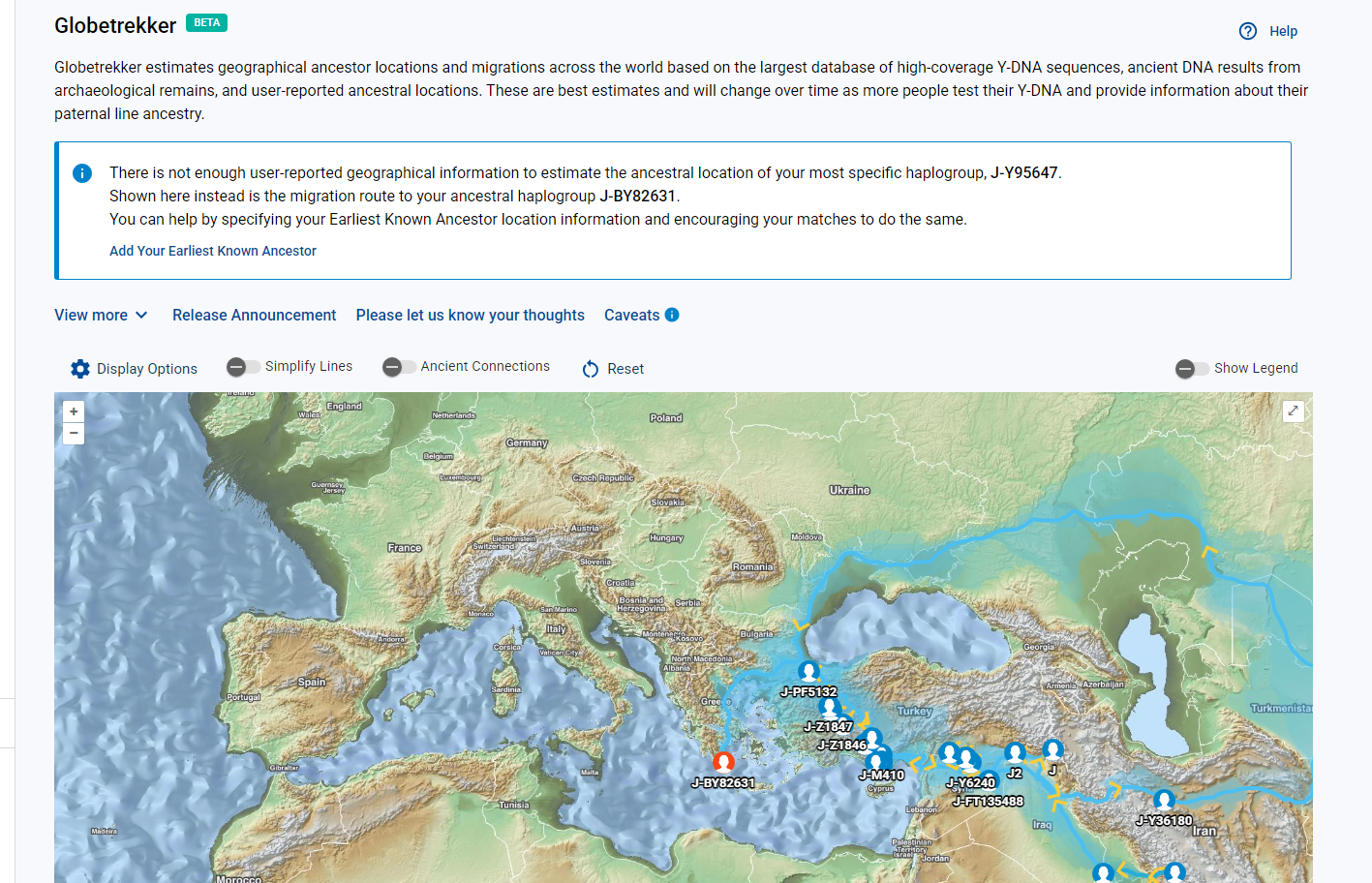Select the red J-BY82631 marker
1372x883 pixels.
723,763
